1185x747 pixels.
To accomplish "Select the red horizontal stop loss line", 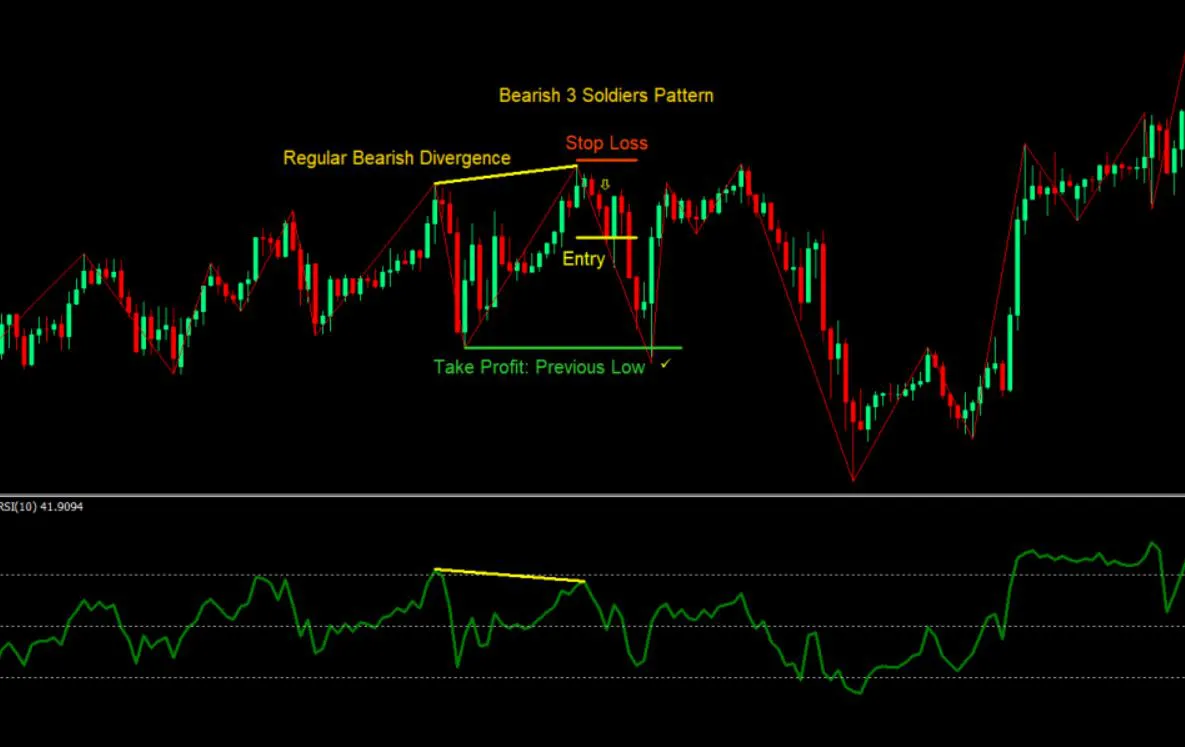I will tap(606, 160).
